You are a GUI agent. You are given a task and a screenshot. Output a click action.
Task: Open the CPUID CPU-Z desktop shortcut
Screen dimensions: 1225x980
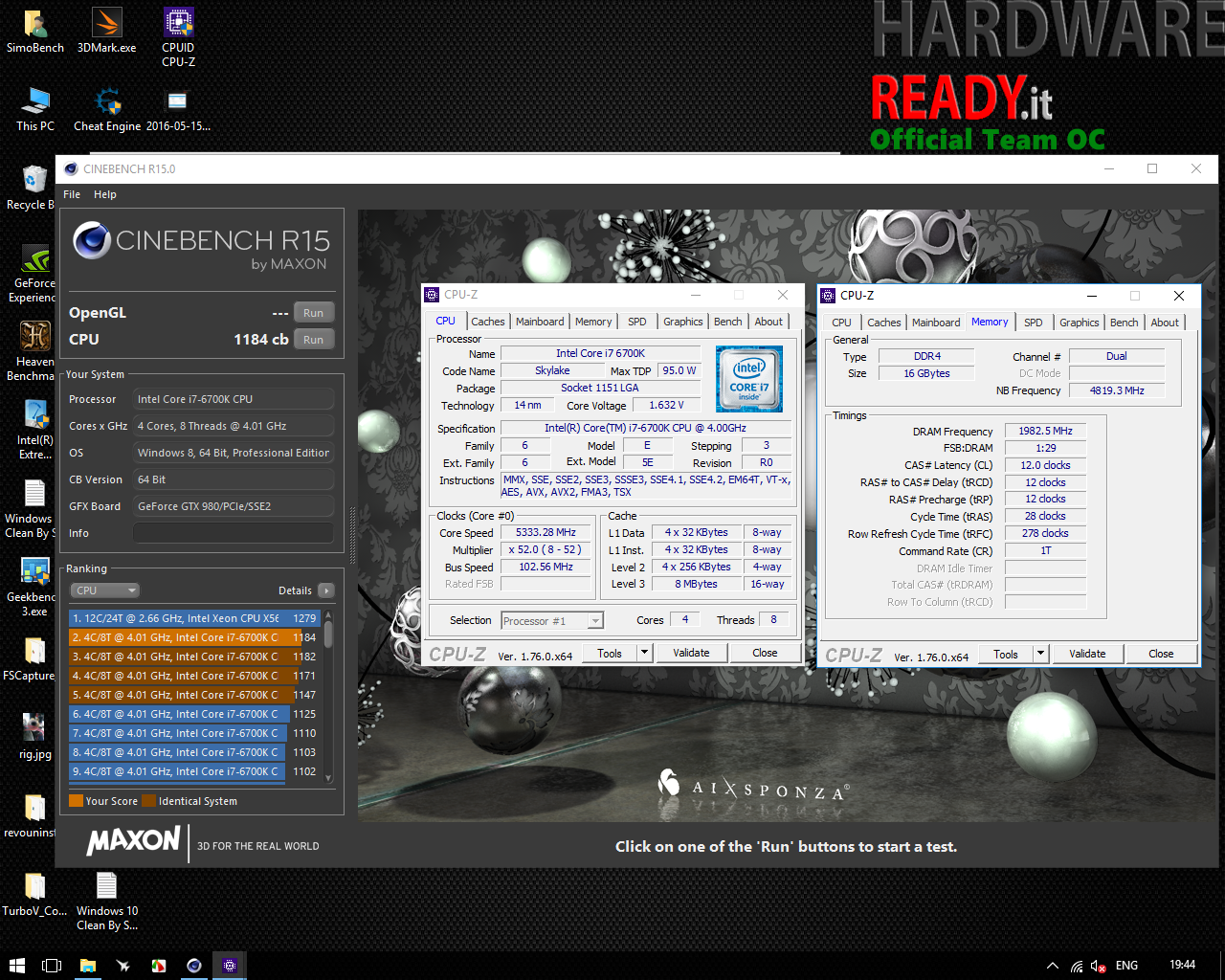pos(178,38)
